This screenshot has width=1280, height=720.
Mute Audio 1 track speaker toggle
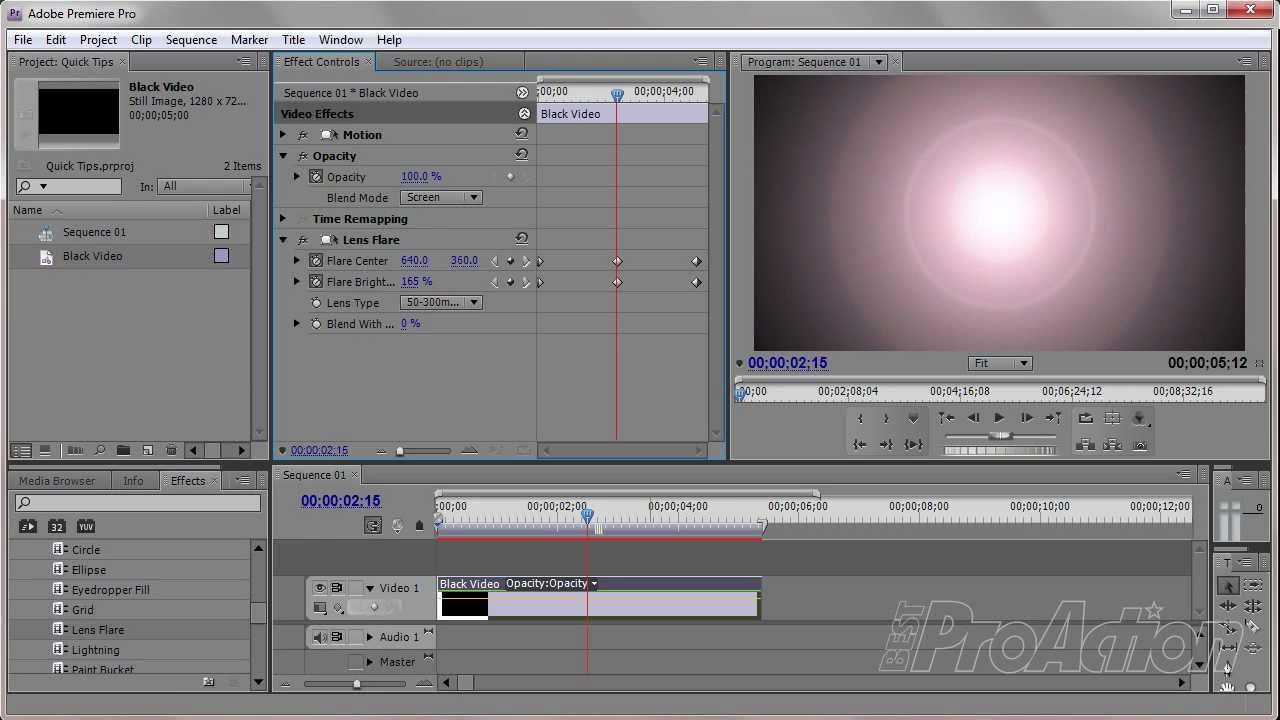pyautogui.click(x=320, y=637)
